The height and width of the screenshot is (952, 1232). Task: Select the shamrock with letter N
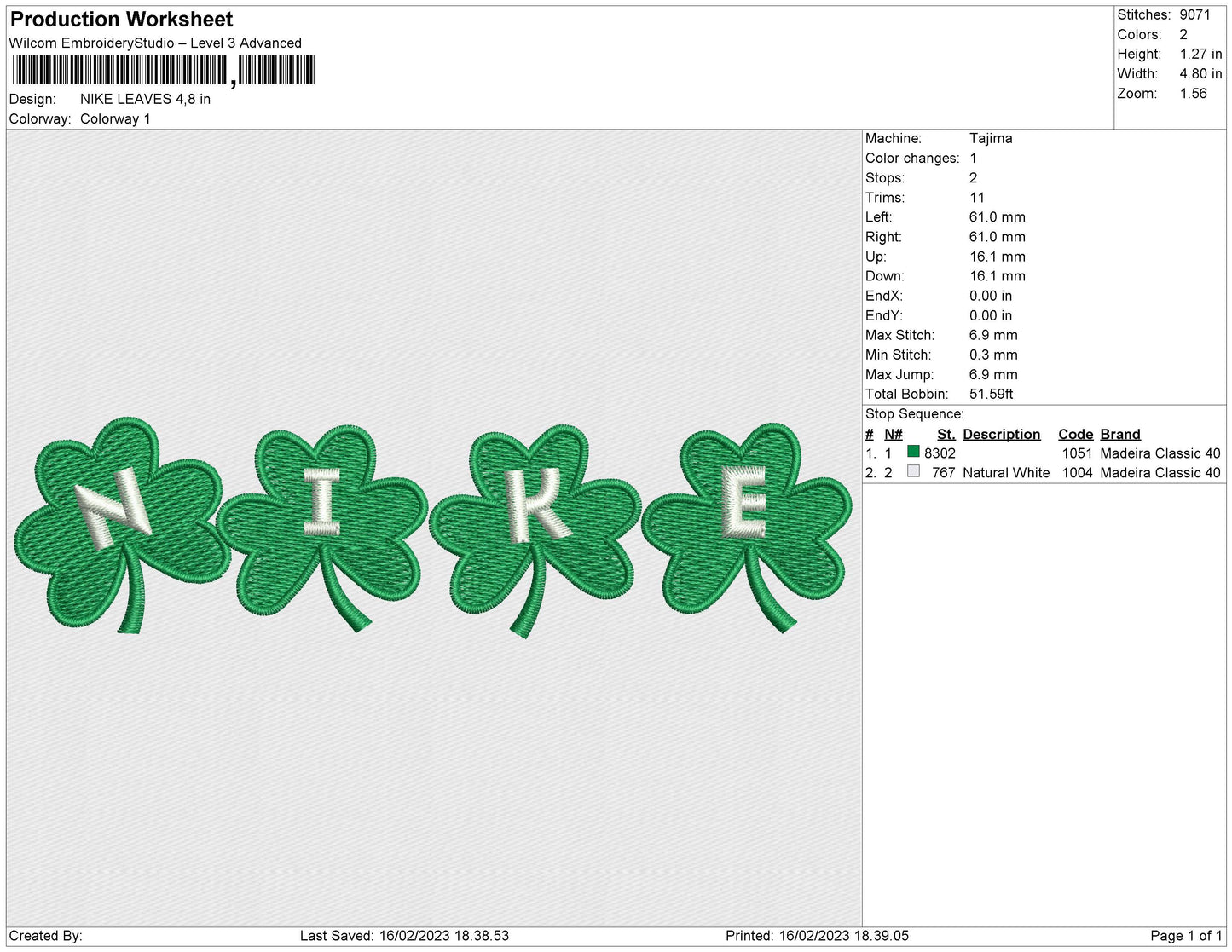tap(121, 525)
